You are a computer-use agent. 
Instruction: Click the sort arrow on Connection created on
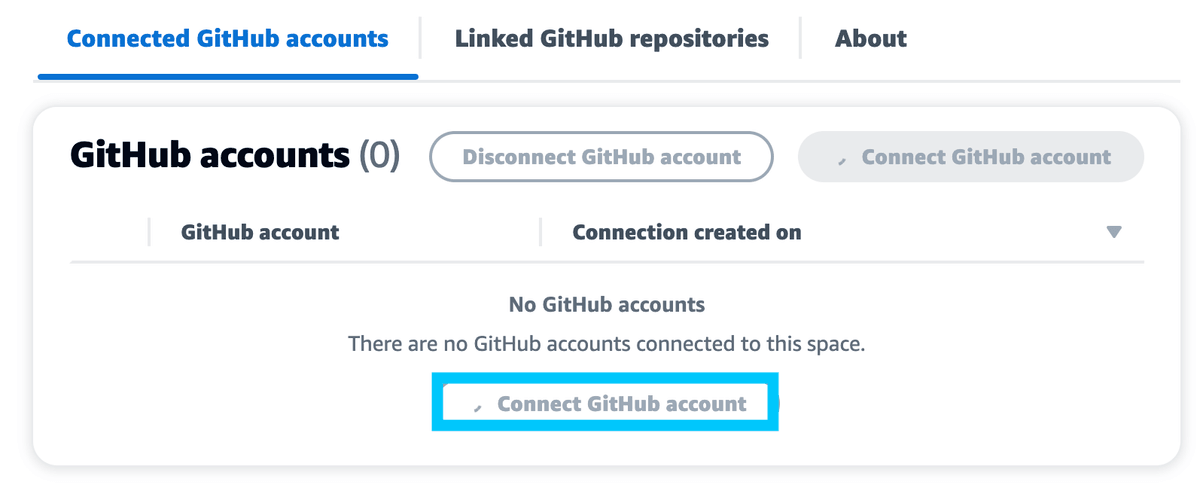(x=1114, y=232)
